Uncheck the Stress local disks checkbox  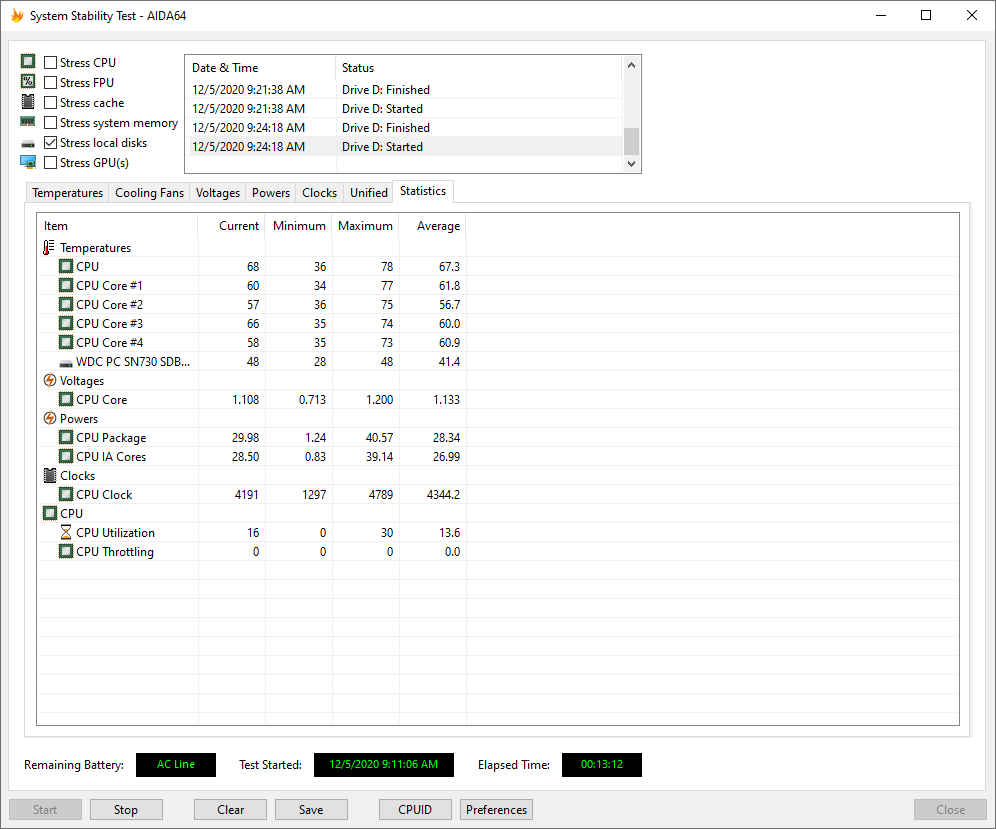pyautogui.click(x=50, y=142)
